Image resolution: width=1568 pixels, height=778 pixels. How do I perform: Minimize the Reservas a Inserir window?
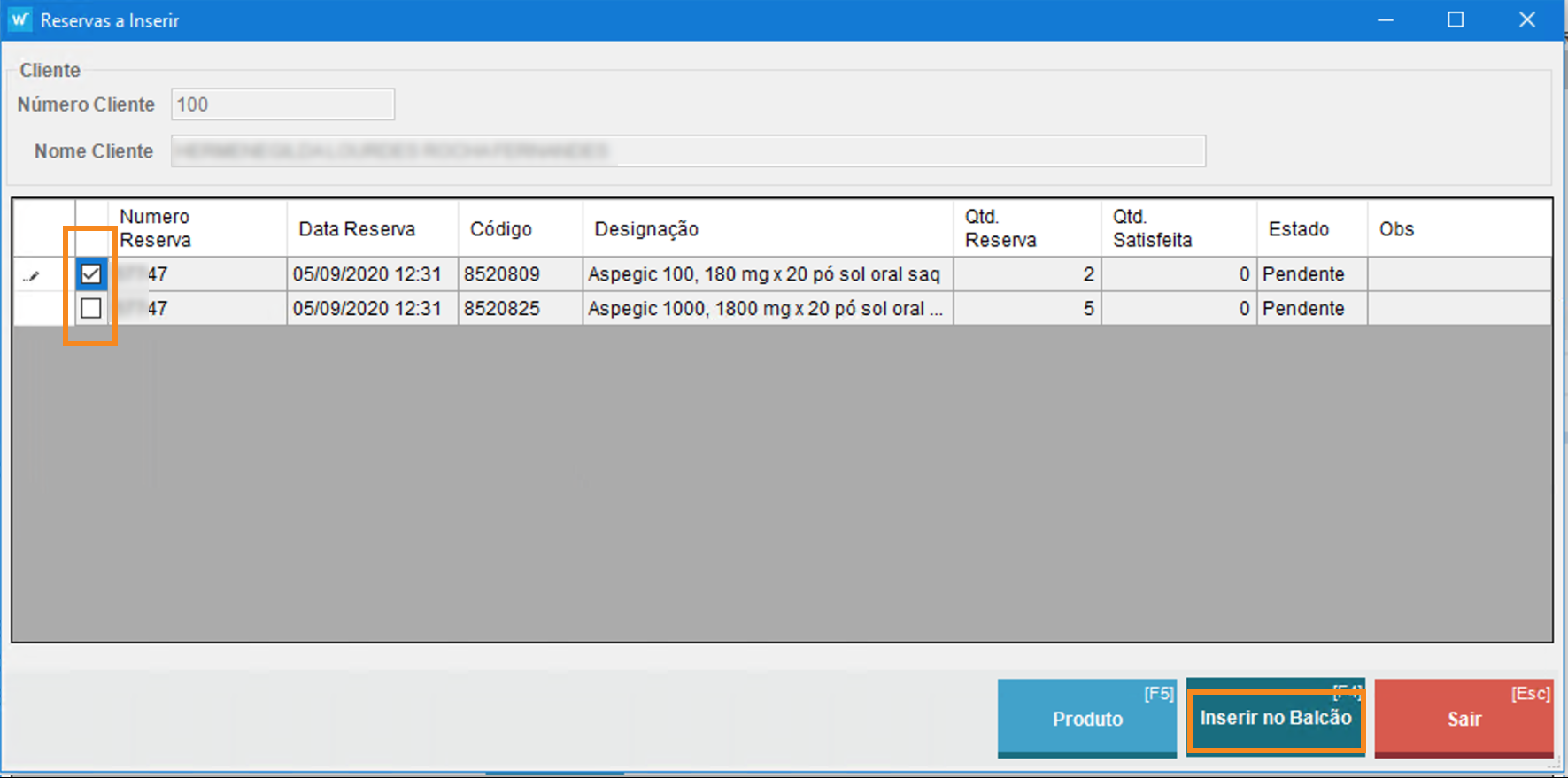click(1386, 20)
